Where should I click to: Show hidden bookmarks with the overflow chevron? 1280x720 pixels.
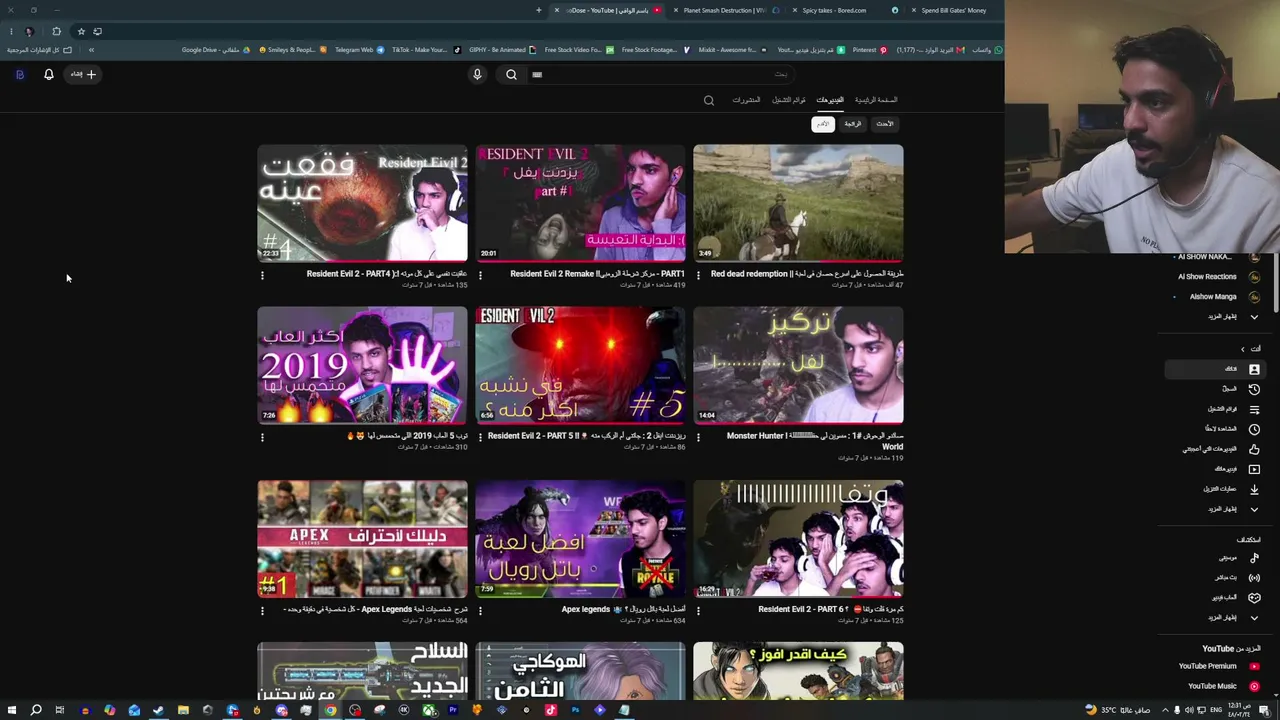91,50
